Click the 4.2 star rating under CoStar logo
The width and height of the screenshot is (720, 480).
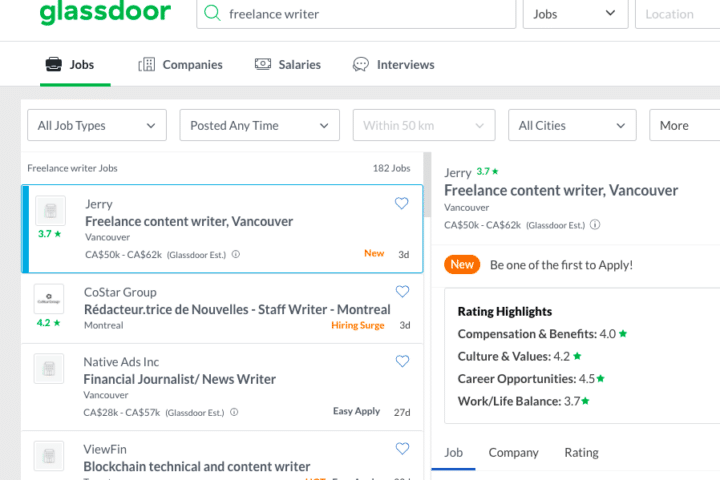[x=49, y=323]
